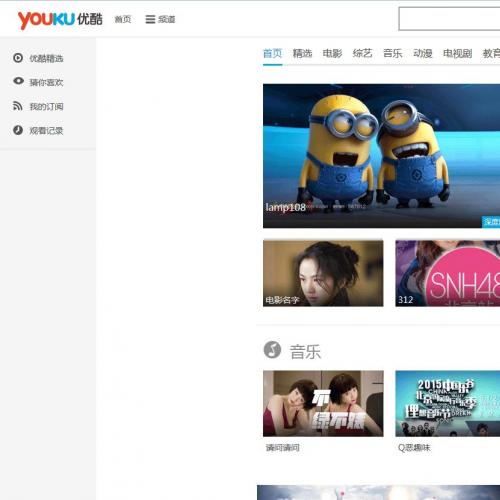Click the music note icon beside 音乐

272,350
